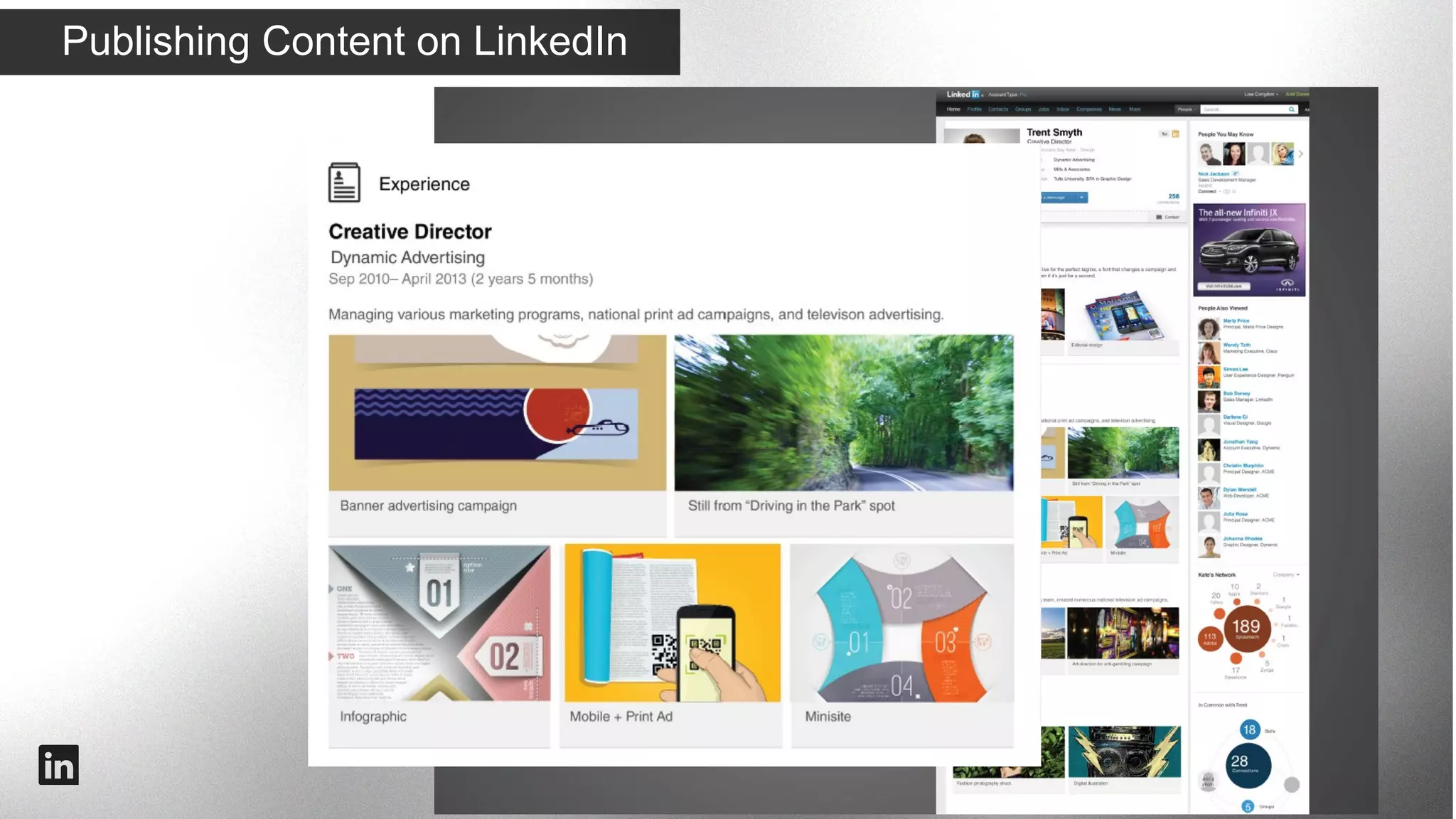Open the Editorial design thumbnail in the profile
The width and height of the screenshot is (1456, 819).
coord(1123,314)
